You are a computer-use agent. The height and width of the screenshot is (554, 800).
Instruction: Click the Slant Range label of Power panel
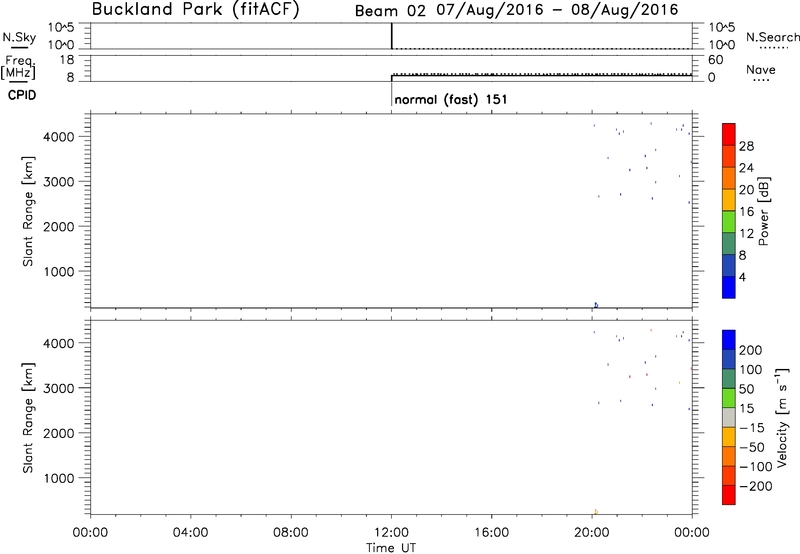tap(28, 211)
